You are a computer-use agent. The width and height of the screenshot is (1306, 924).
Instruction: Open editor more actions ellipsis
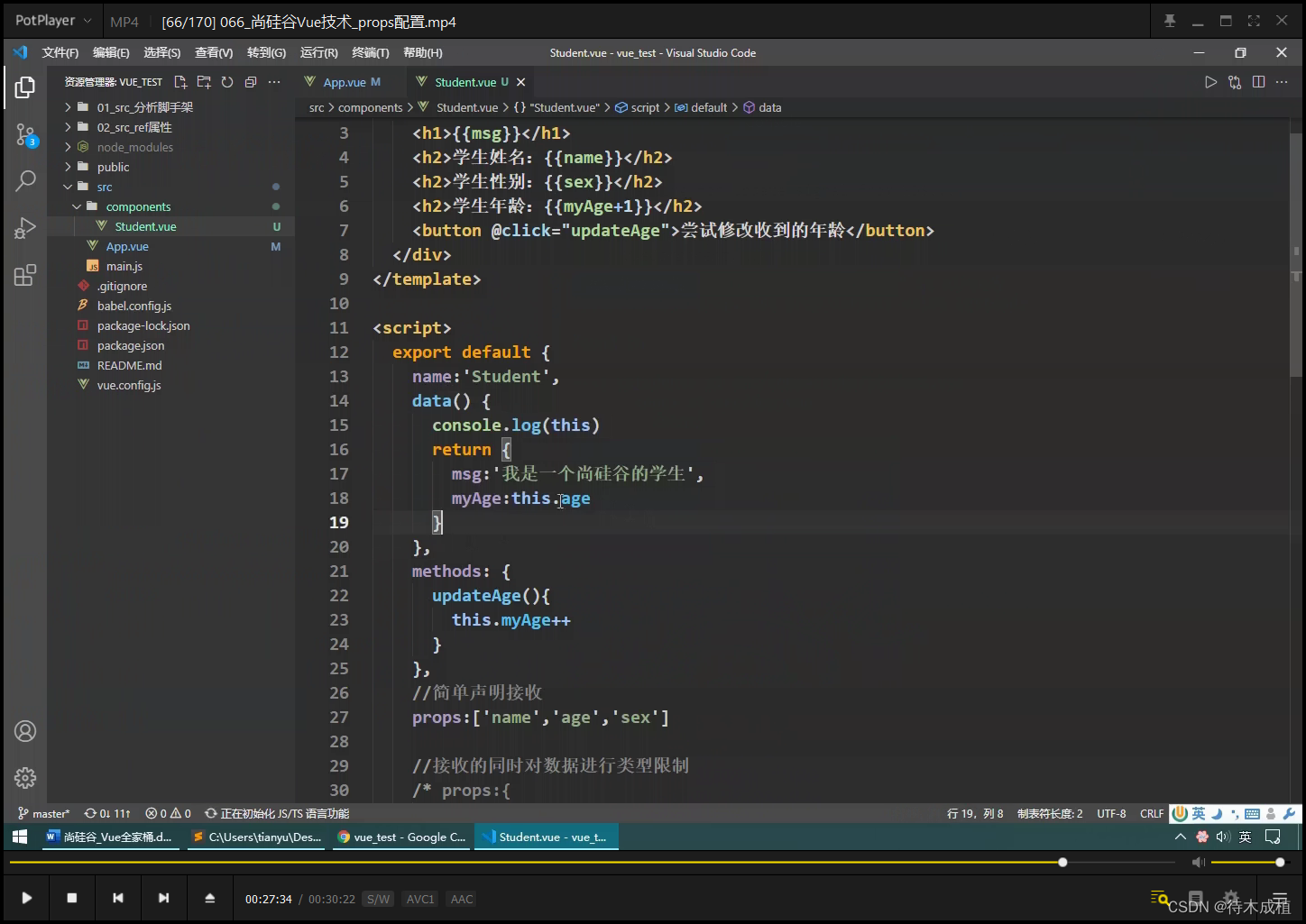pos(1282,82)
